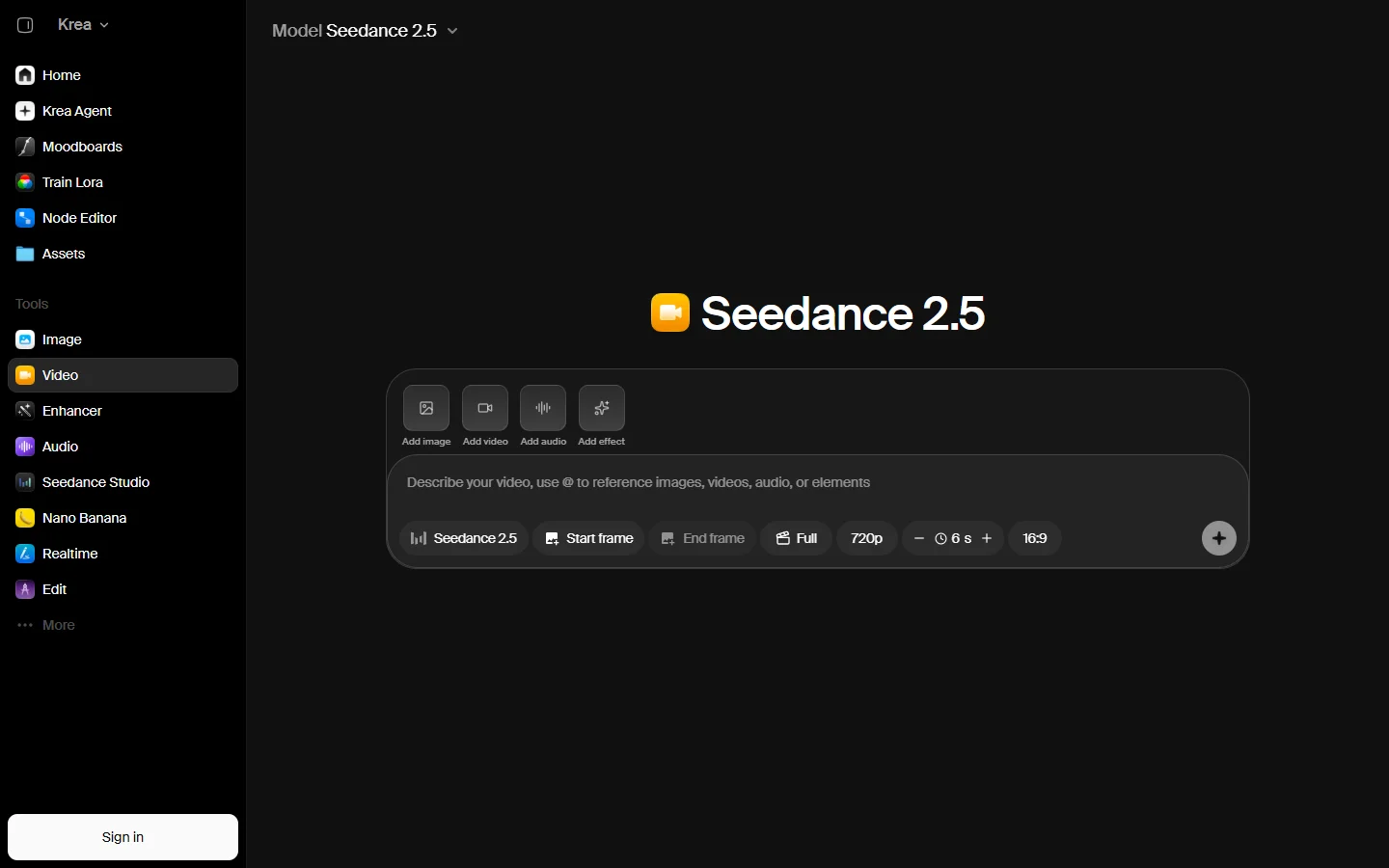Open Seedance Studio
1389x868 pixels.
pos(123,482)
